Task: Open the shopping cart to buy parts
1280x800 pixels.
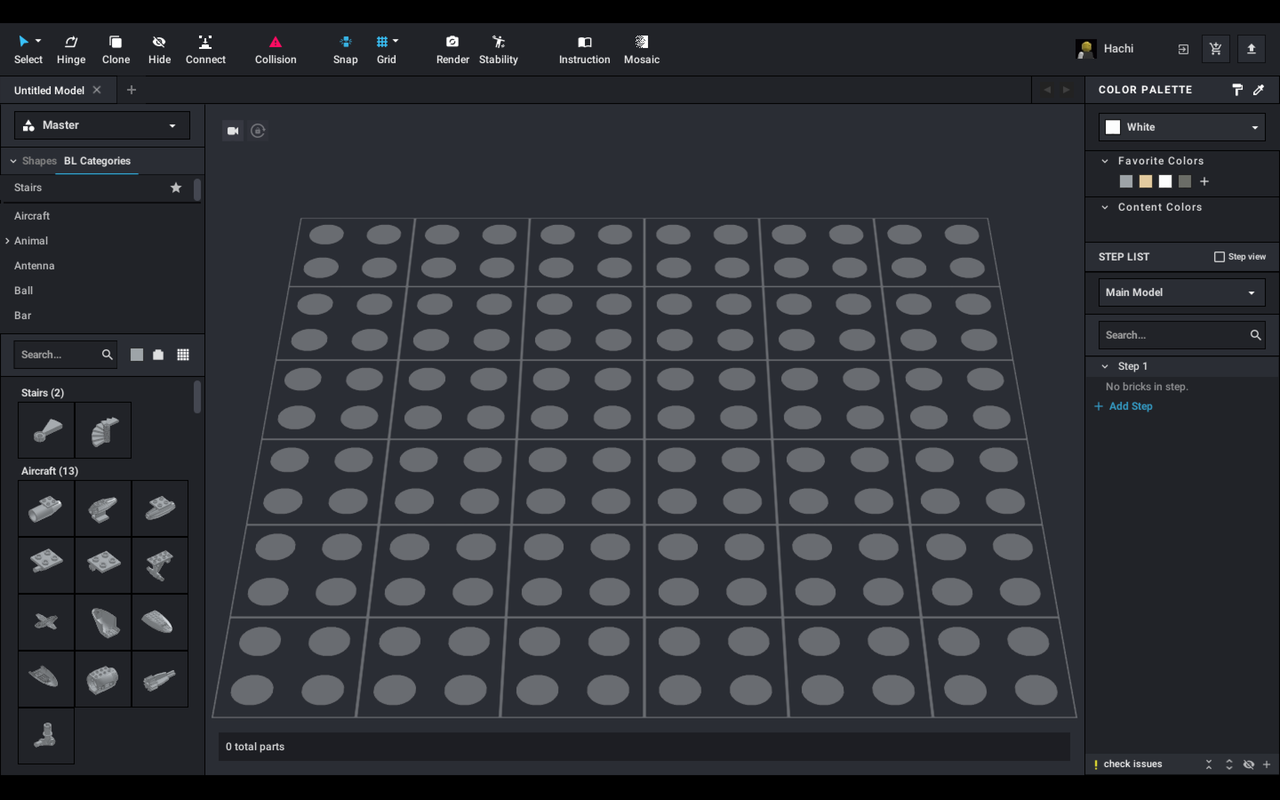Action: click(1215, 47)
